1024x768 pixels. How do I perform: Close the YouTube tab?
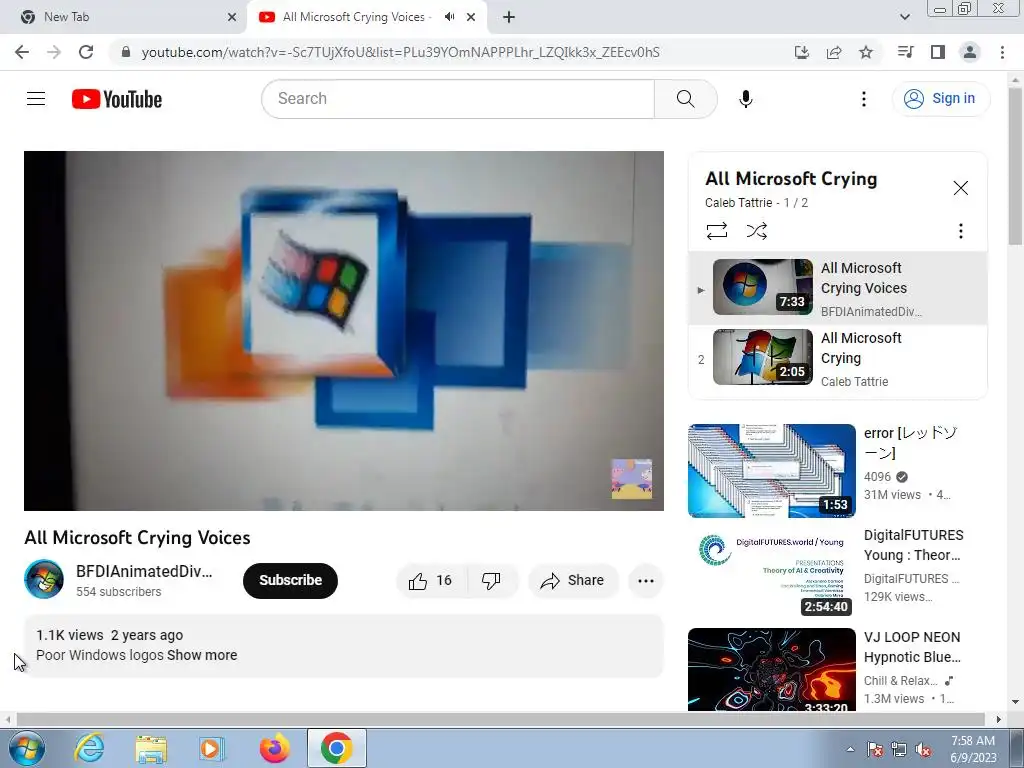(x=471, y=17)
